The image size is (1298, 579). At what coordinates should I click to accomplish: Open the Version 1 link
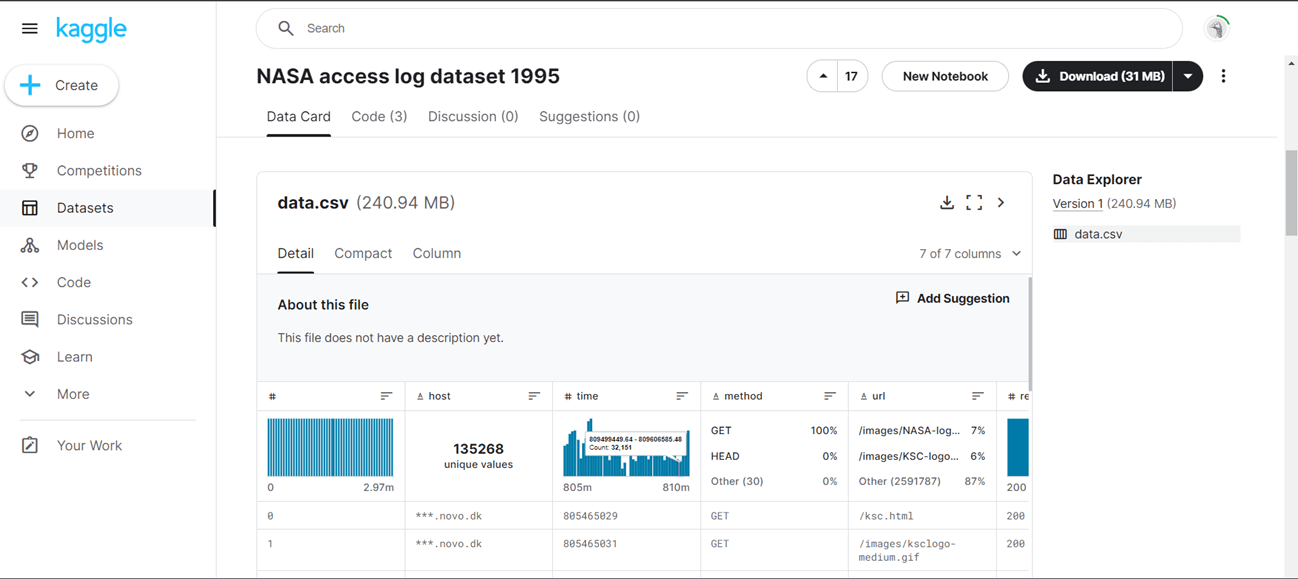[x=1078, y=204]
